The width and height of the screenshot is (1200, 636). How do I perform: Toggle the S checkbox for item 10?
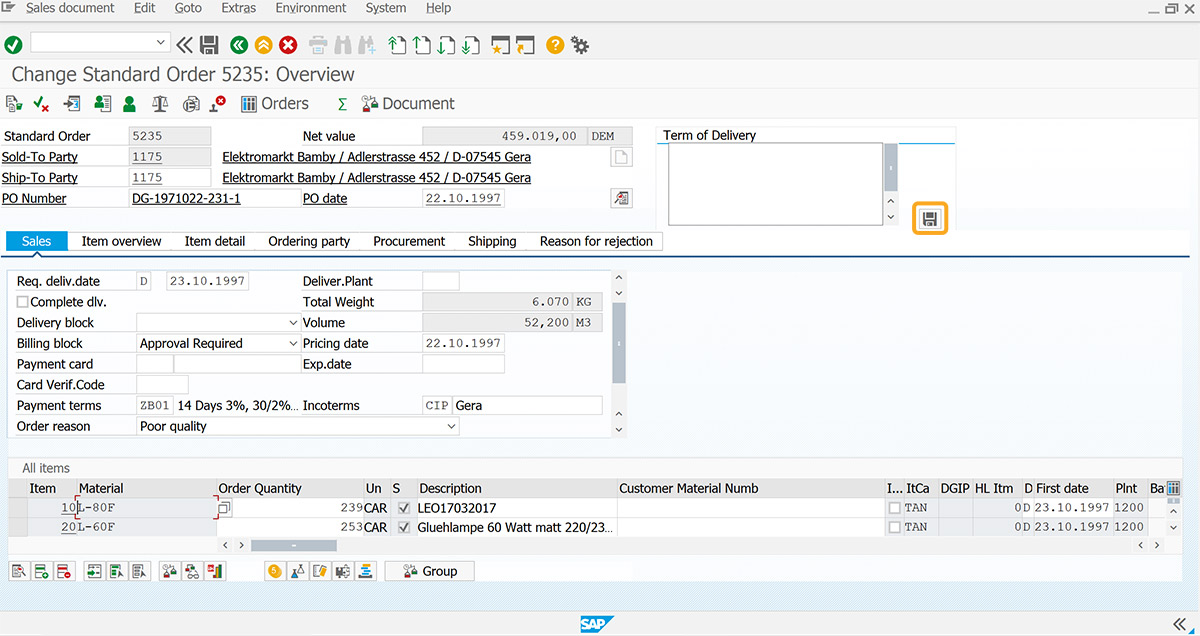(404, 508)
